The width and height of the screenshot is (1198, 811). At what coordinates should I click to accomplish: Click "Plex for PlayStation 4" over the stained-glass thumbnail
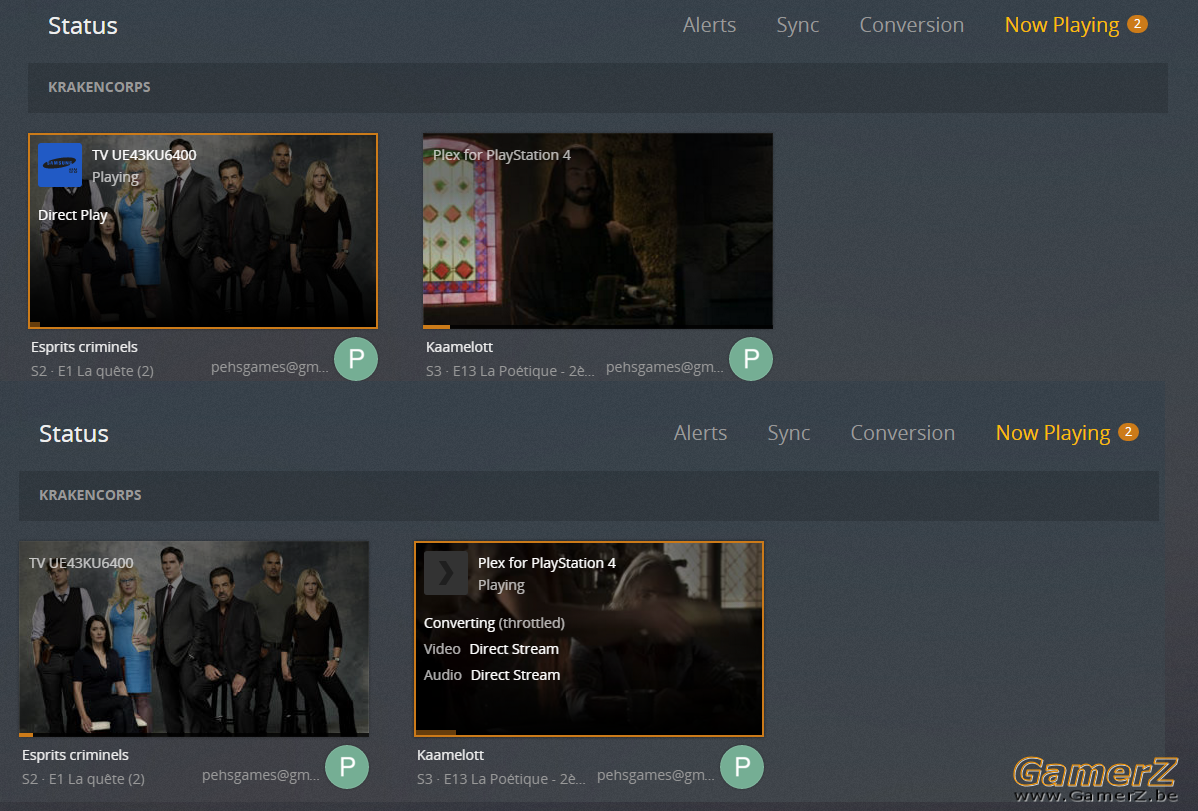point(502,155)
